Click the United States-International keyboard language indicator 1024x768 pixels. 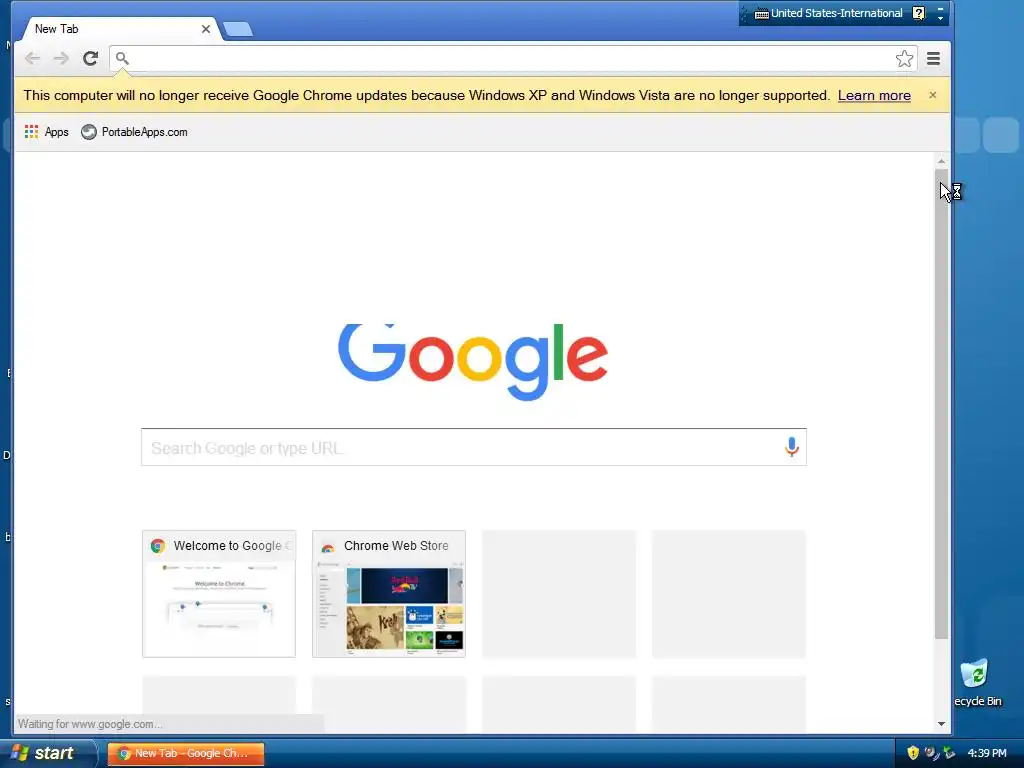click(829, 13)
